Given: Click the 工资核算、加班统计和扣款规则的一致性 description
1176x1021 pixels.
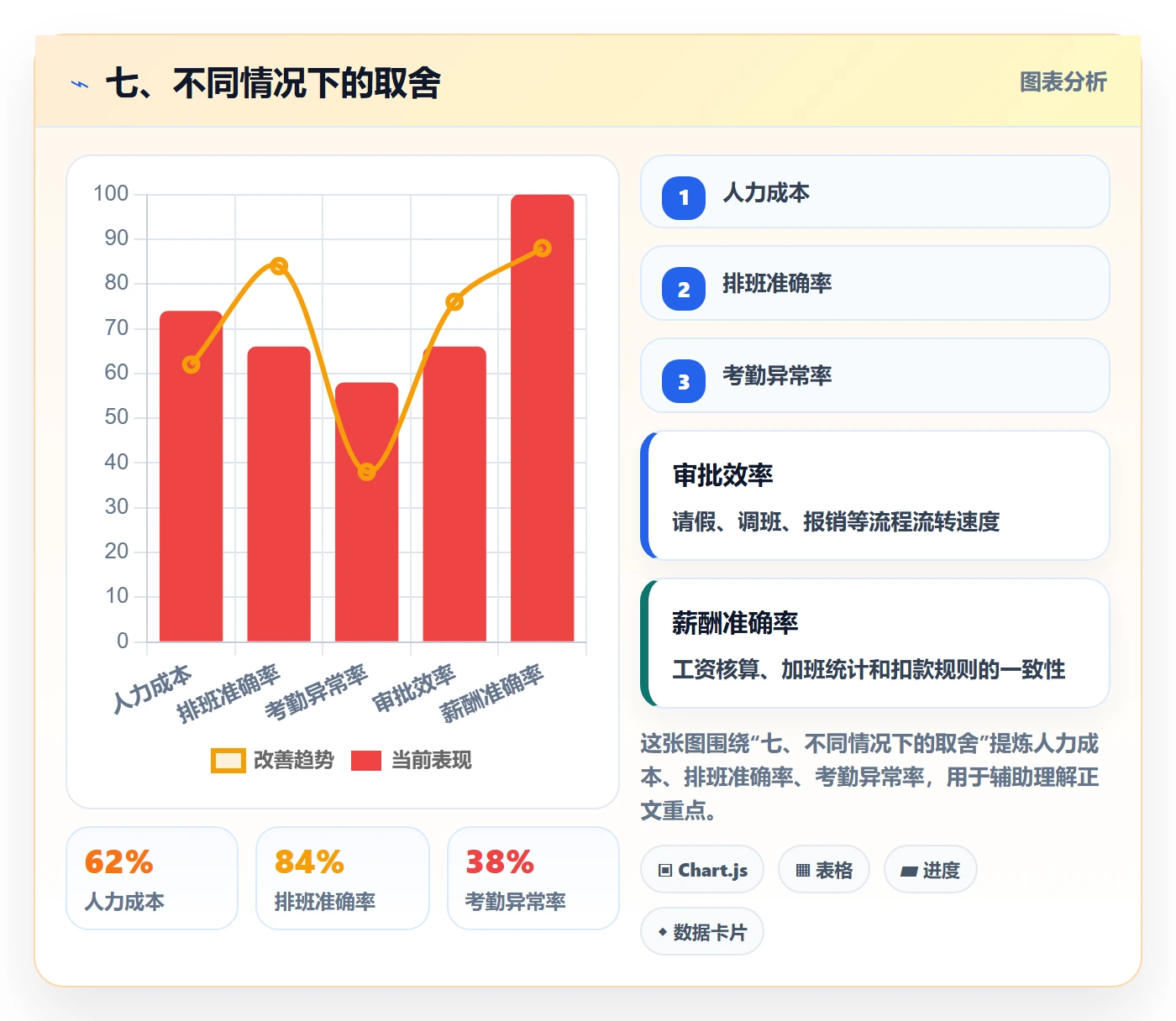Looking at the screenshot, I should tap(869, 670).
